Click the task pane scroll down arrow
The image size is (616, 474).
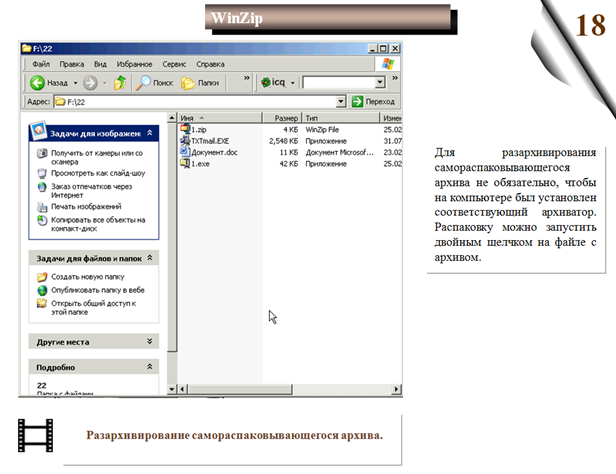tap(172, 389)
